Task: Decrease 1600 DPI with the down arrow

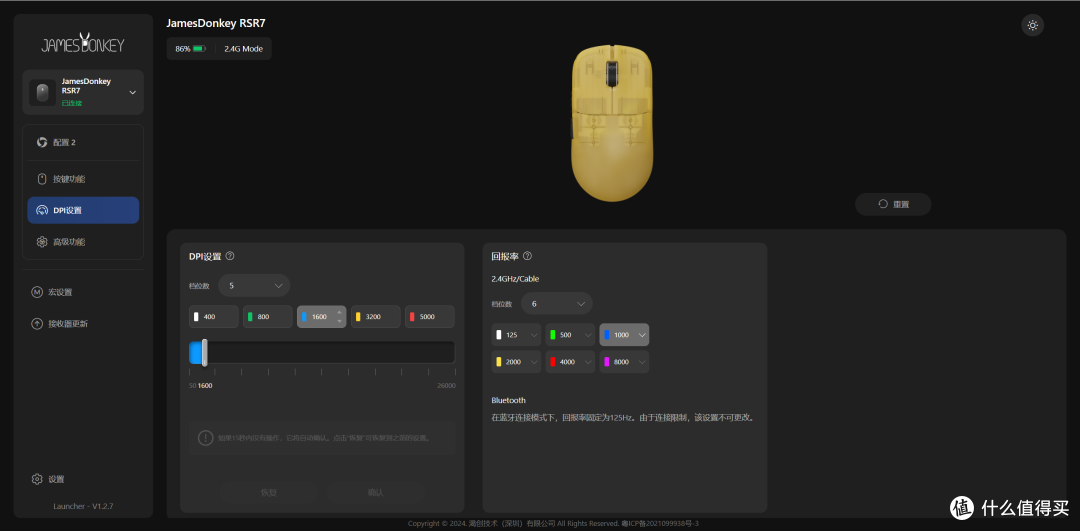Action: 339,321
